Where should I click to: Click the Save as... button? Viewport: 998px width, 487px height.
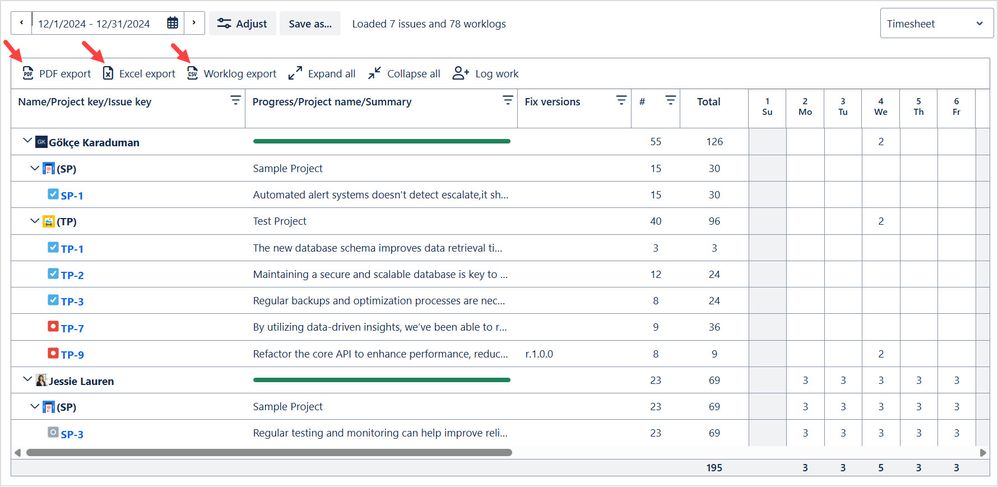click(x=310, y=24)
